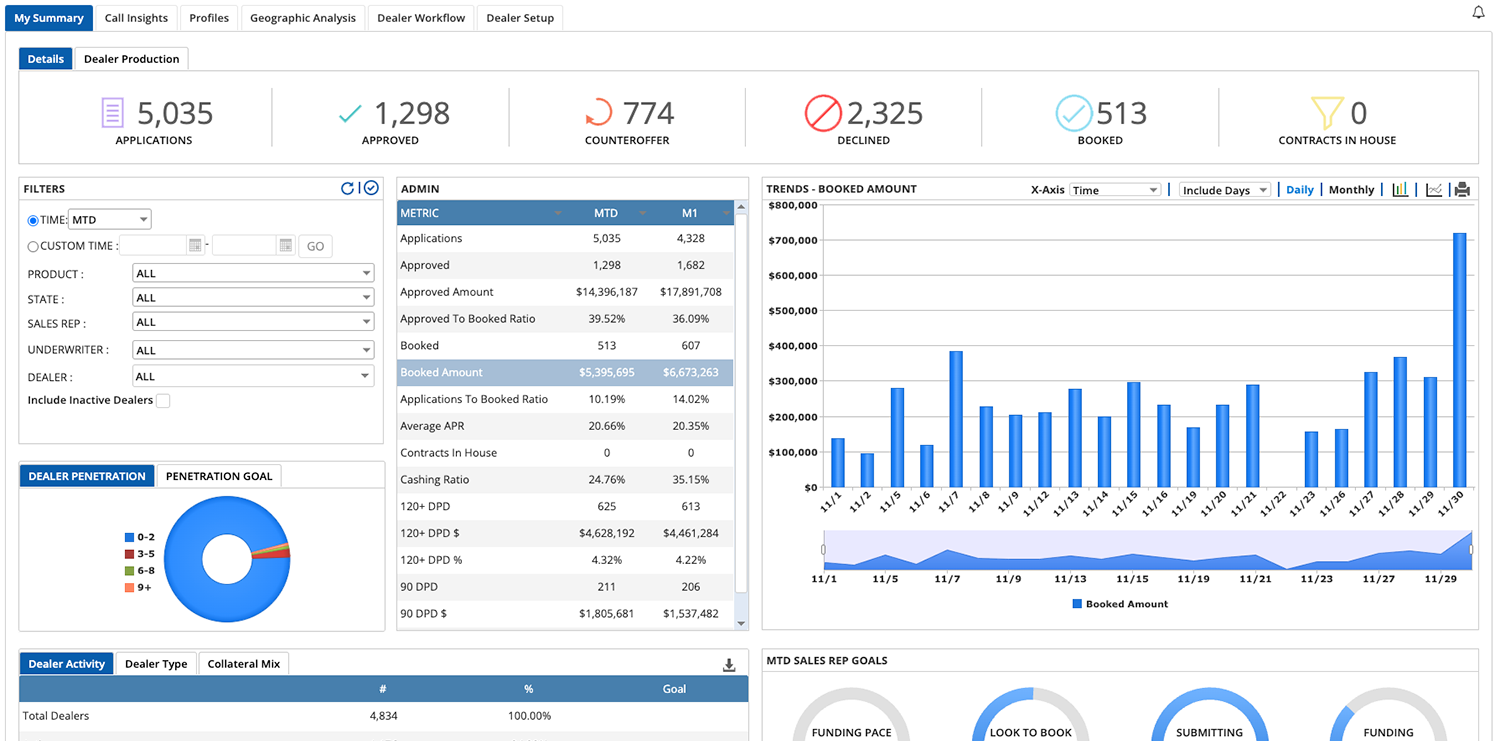Open the notifications bell

[x=1478, y=13]
